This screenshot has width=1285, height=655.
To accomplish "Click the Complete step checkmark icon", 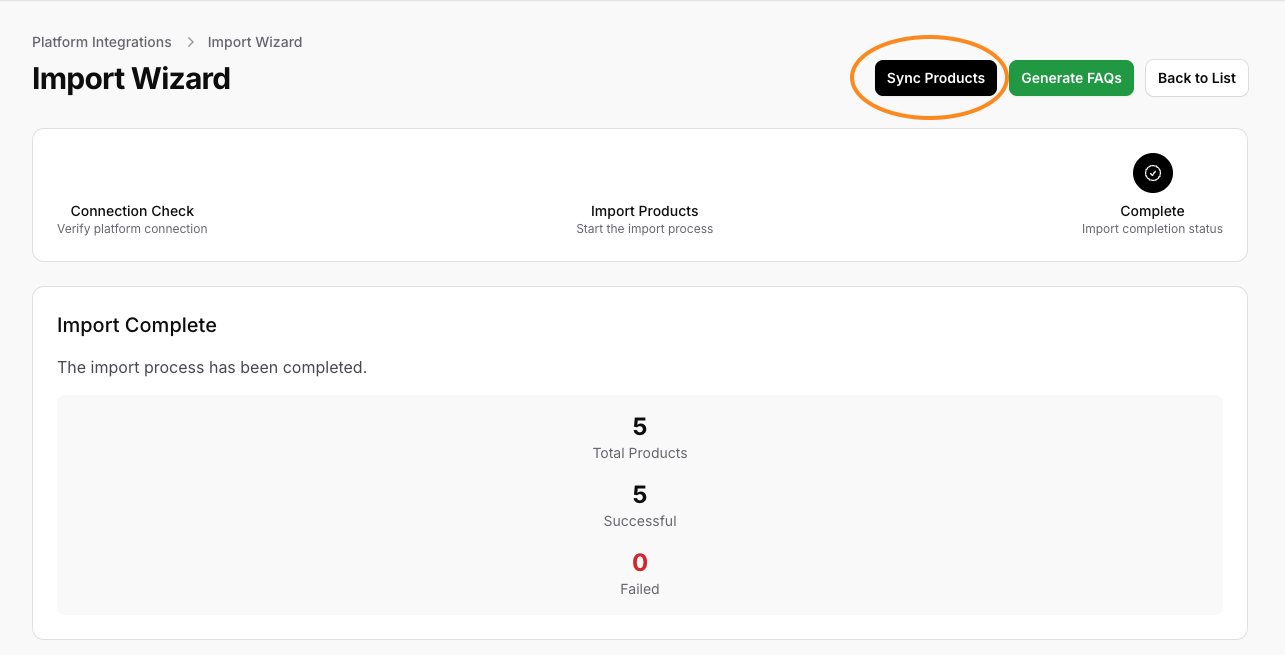I will [x=1153, y=173].
